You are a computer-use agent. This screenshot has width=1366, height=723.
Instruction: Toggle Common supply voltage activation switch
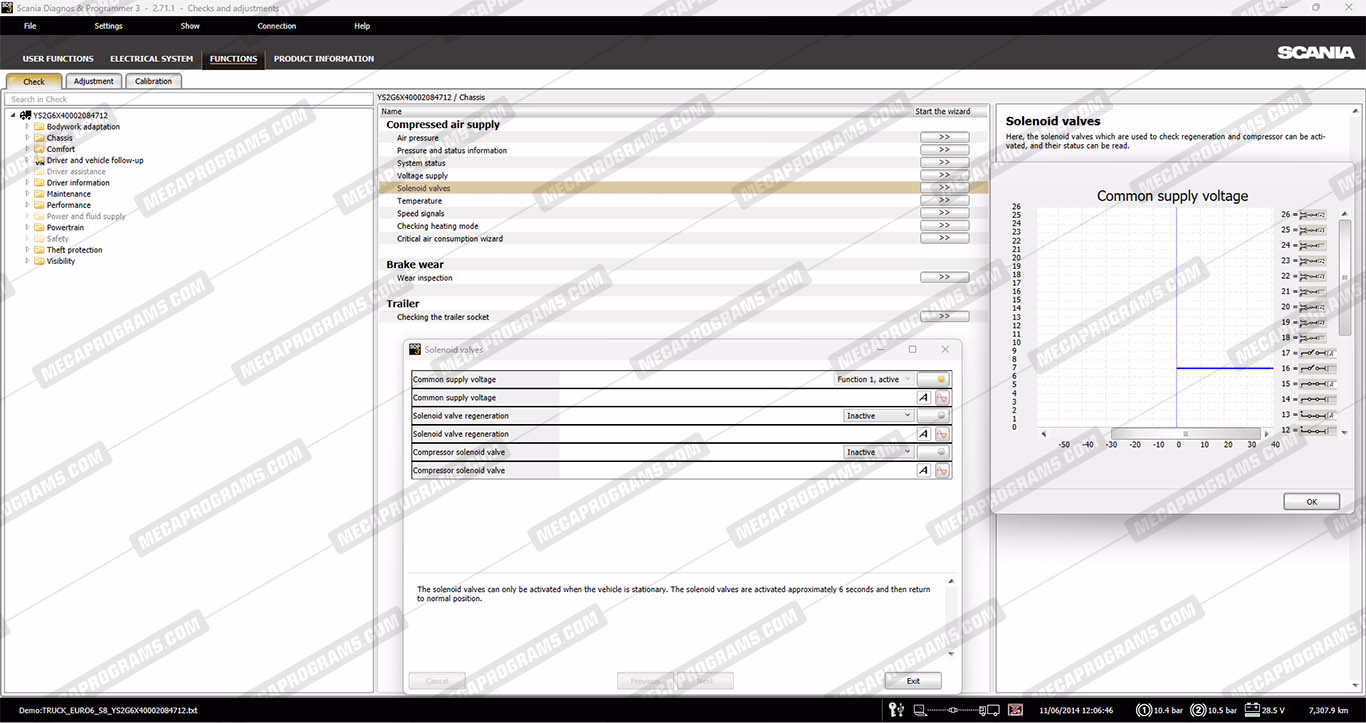(932, 379)
